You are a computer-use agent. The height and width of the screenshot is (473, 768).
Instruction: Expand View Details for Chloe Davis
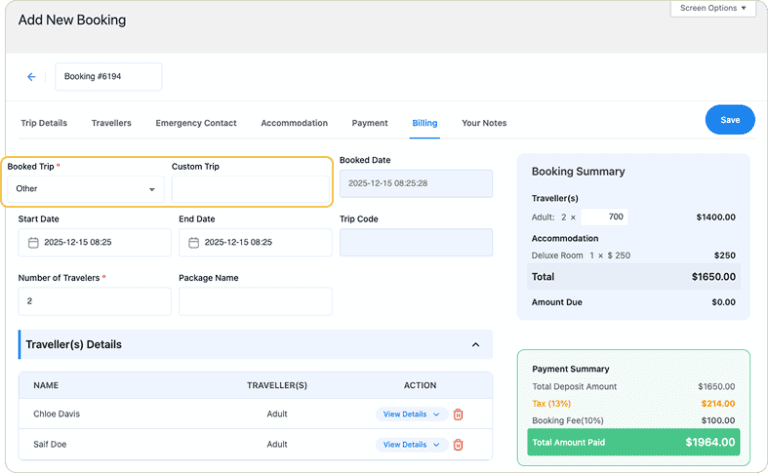tap(411, 415)
